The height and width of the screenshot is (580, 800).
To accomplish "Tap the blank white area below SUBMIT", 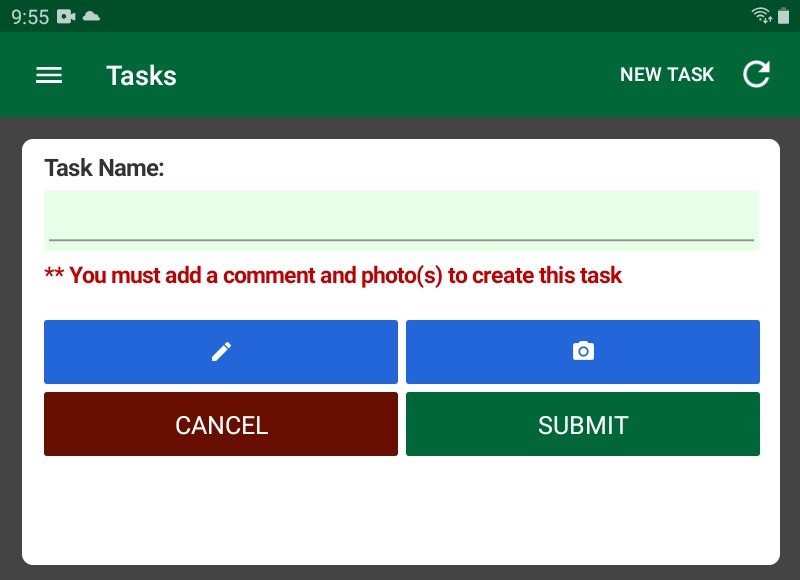I will point(583,510).
